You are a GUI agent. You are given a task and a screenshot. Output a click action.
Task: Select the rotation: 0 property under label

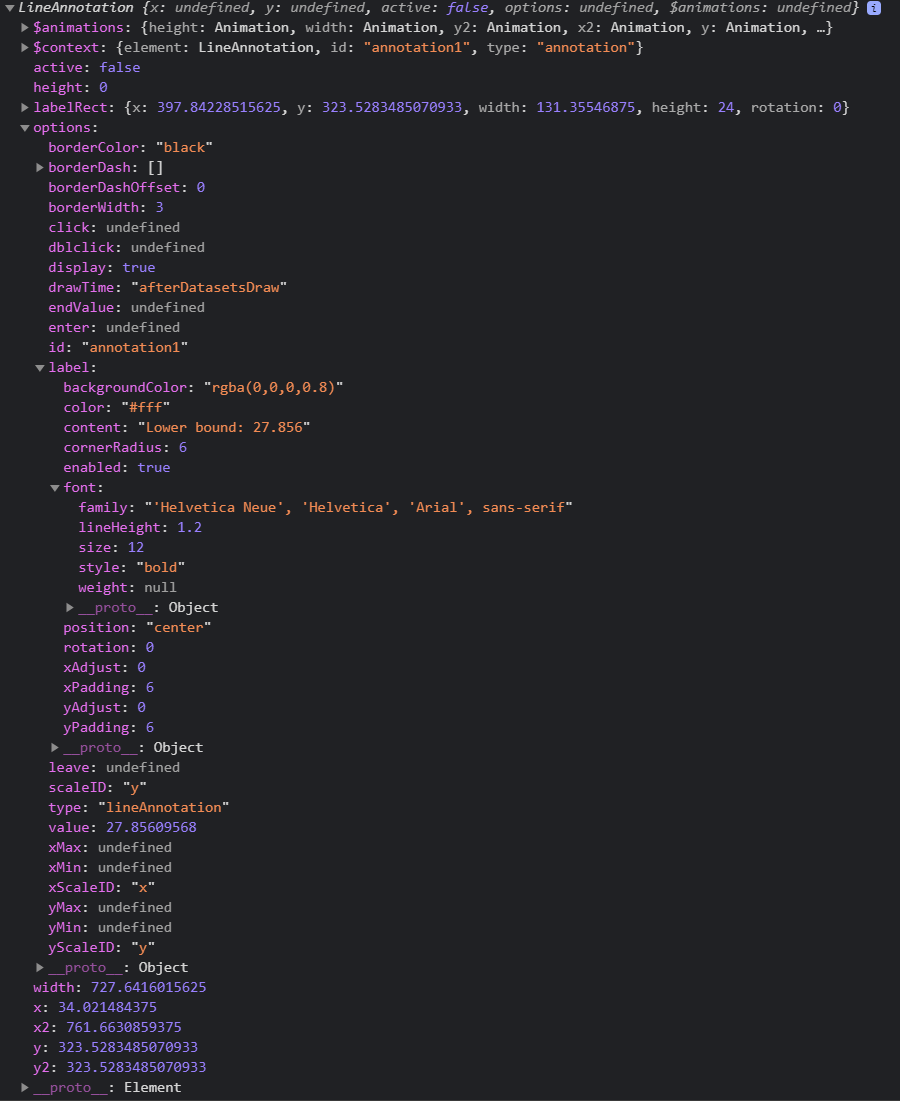point(109,647)
